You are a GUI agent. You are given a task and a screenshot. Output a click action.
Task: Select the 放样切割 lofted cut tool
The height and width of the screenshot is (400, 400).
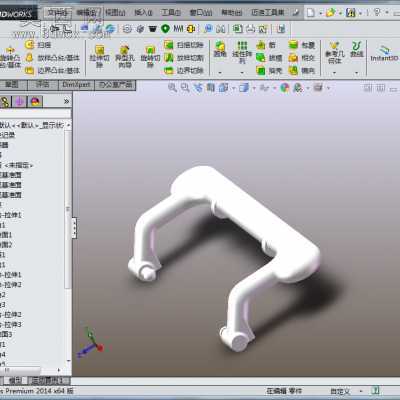183,58
